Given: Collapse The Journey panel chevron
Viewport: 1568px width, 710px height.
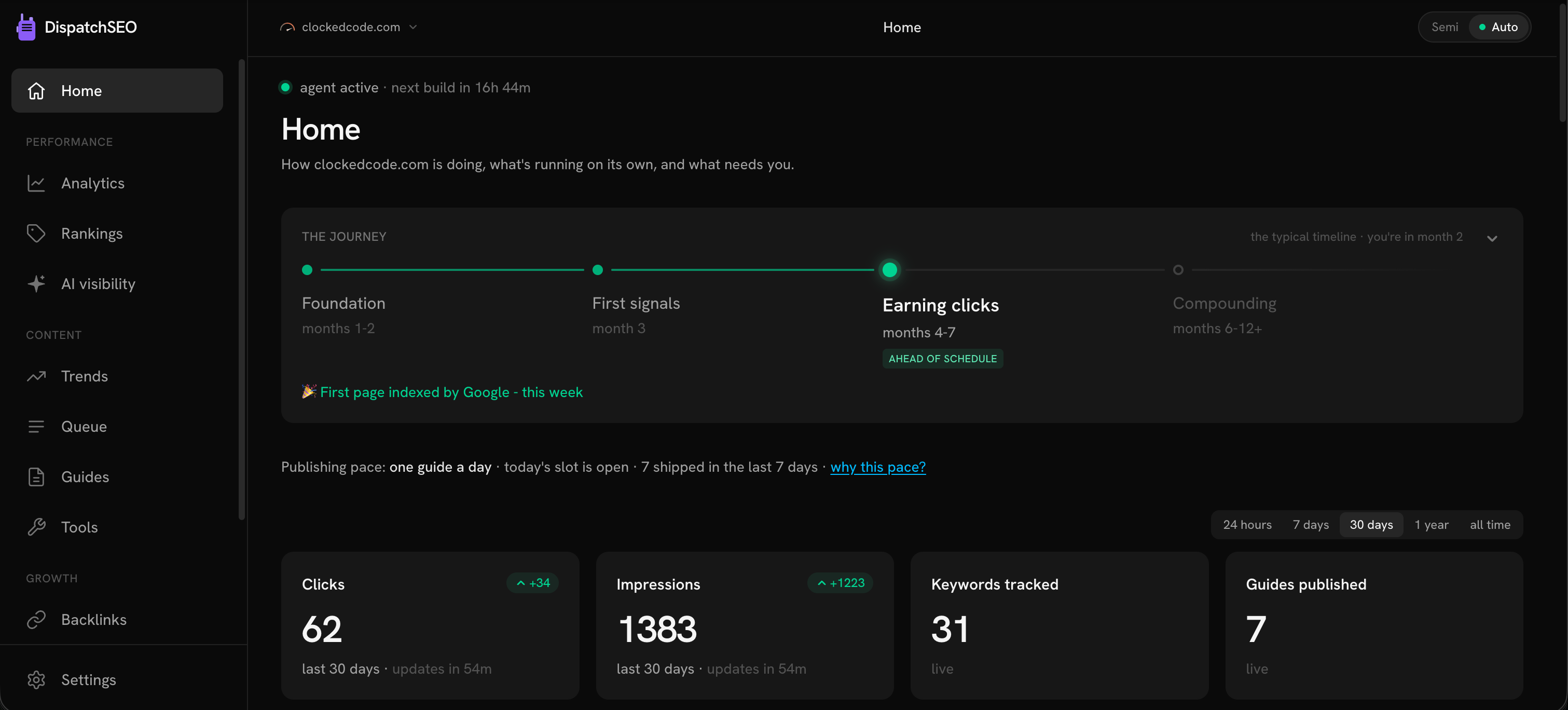Looking at the screenshot, I should coord(1492,238).
